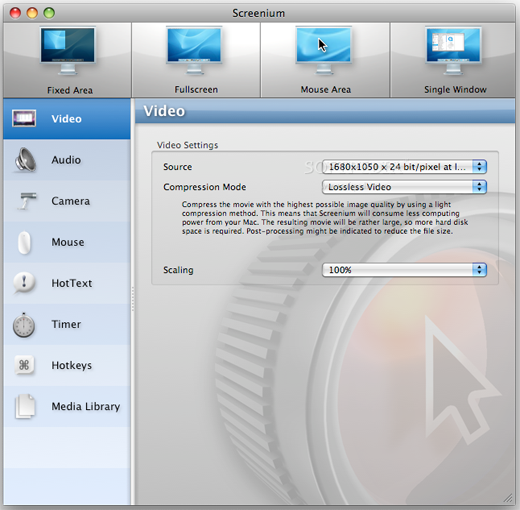
Task: Click the Video sidebar screen icon
Action: [24, 118]
